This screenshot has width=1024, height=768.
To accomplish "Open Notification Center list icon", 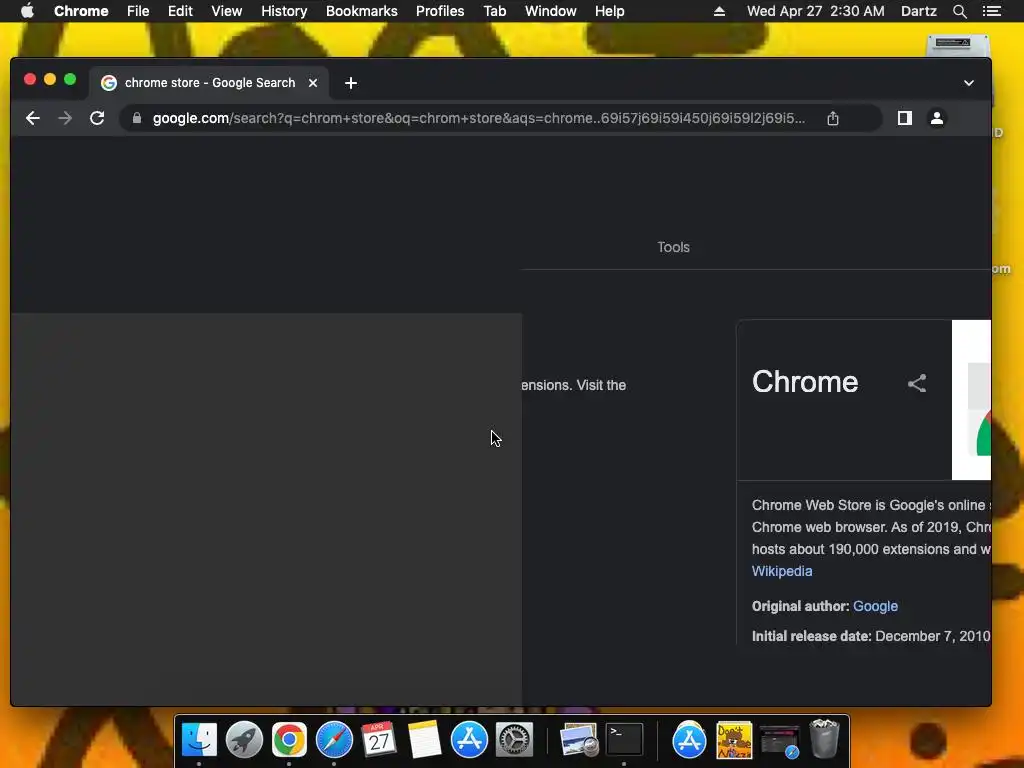I will [991, 11].
